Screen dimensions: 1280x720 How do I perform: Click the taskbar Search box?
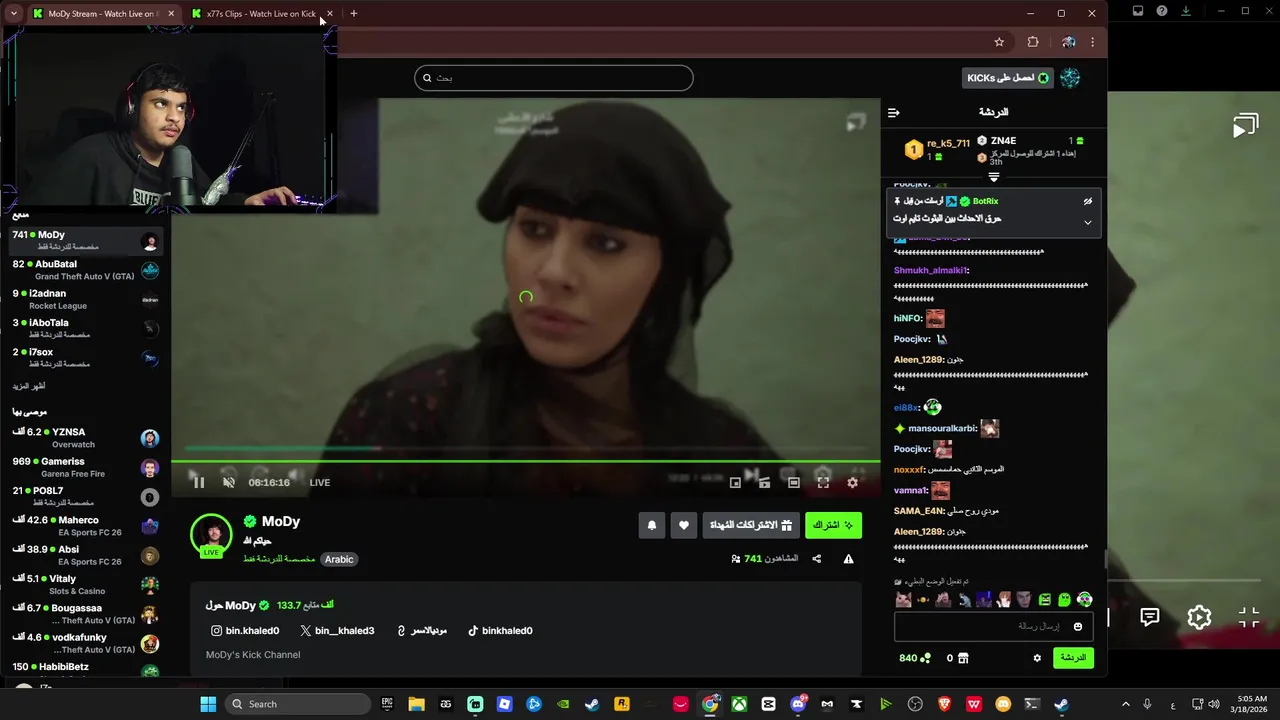click(x=298, y=704)
